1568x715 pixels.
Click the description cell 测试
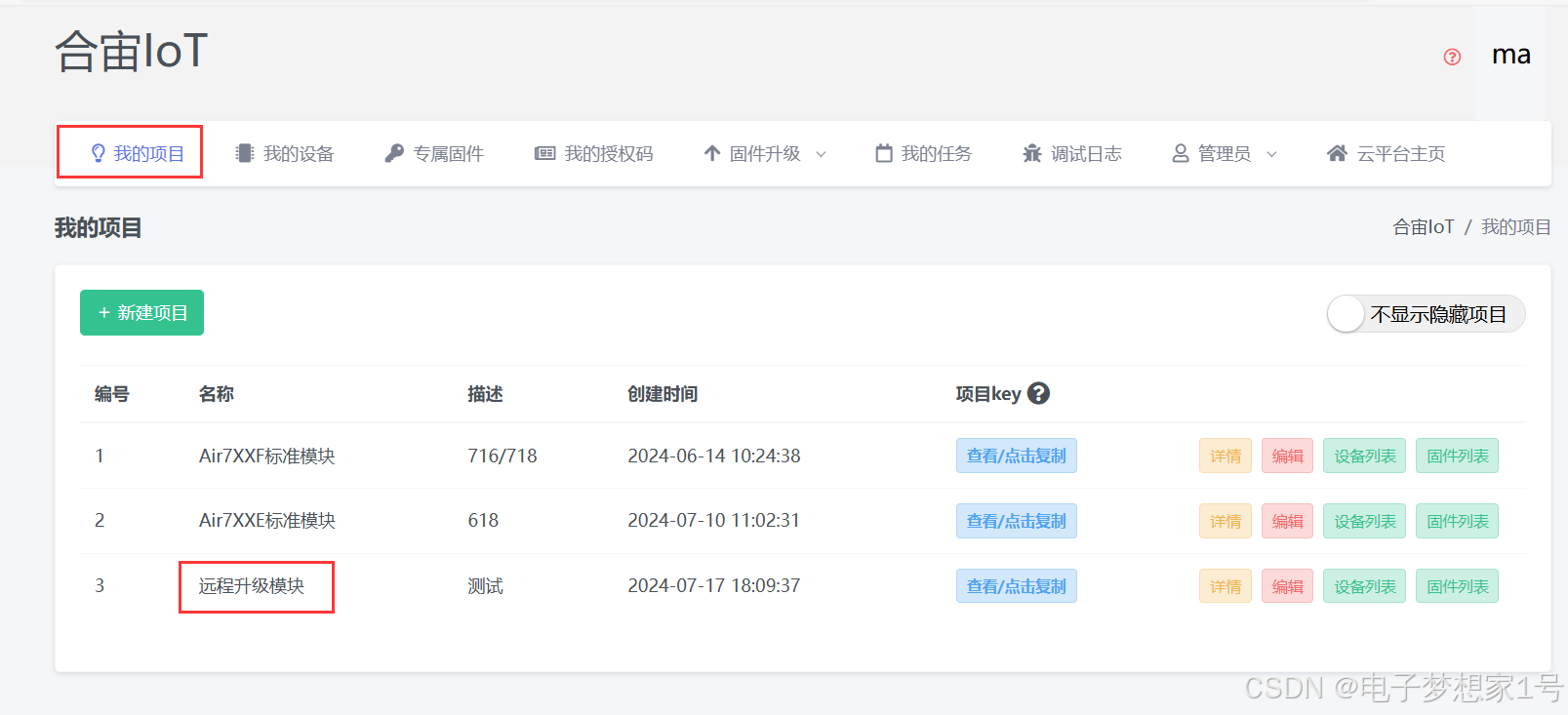[485, 585]
